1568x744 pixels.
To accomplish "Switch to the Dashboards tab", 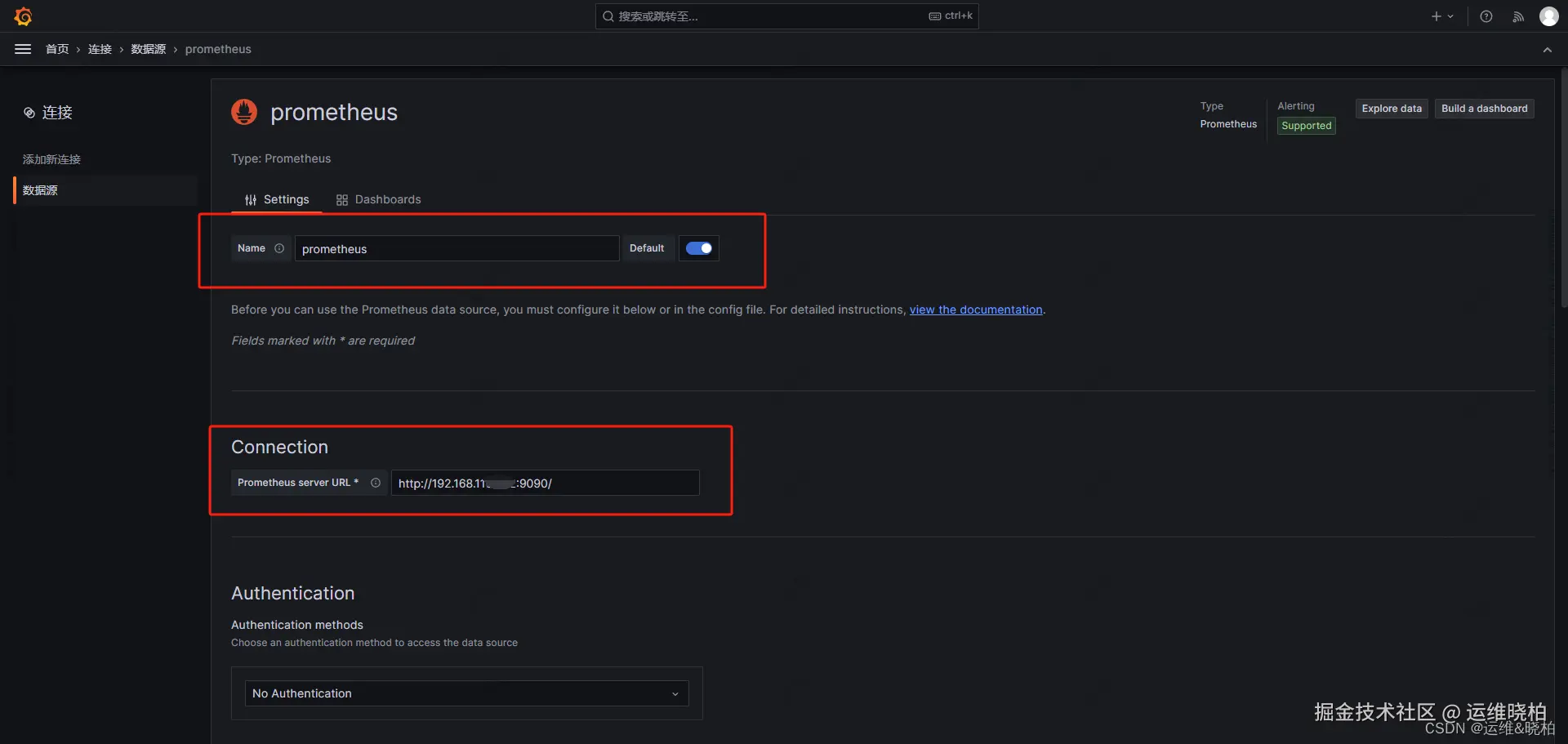I will 378,200.
